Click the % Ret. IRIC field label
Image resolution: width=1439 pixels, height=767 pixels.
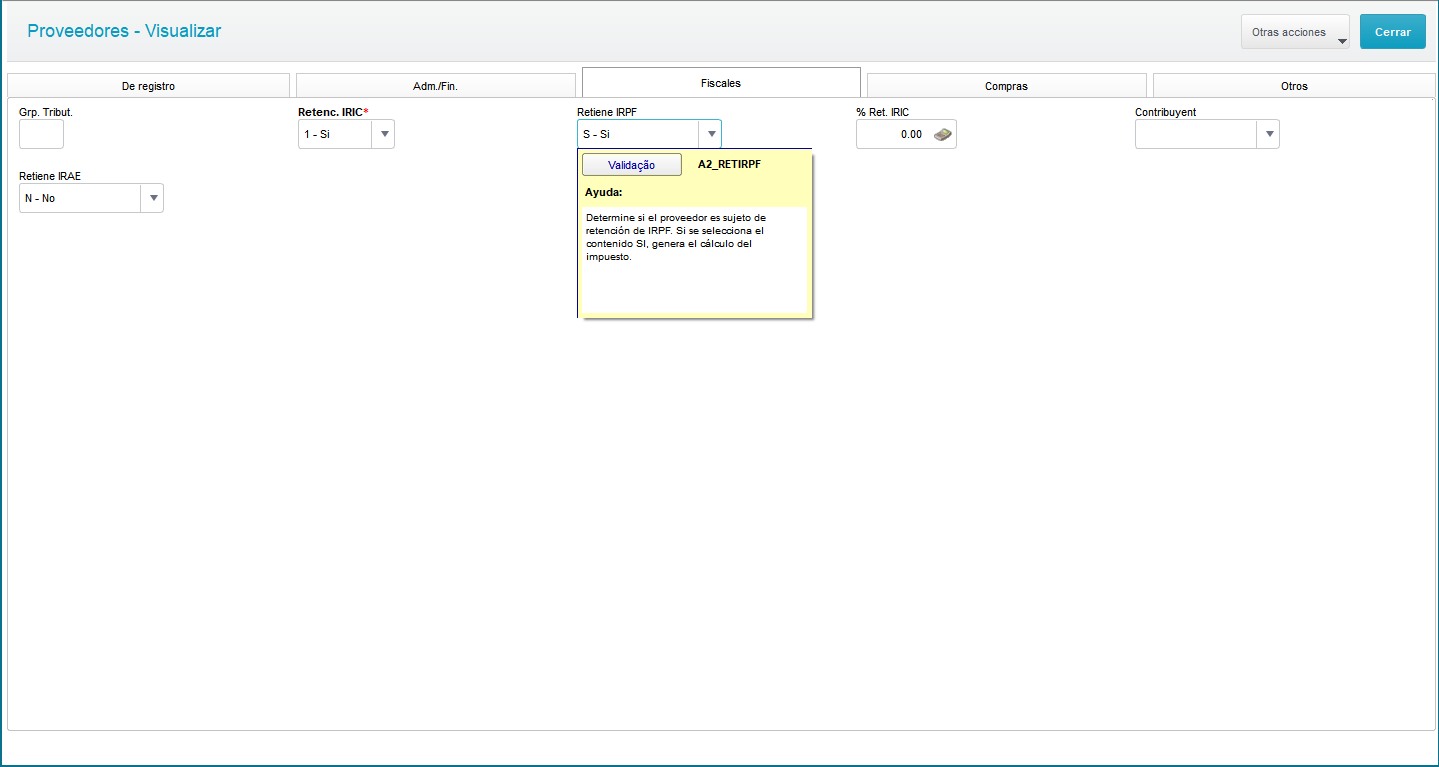click(883, 112)
